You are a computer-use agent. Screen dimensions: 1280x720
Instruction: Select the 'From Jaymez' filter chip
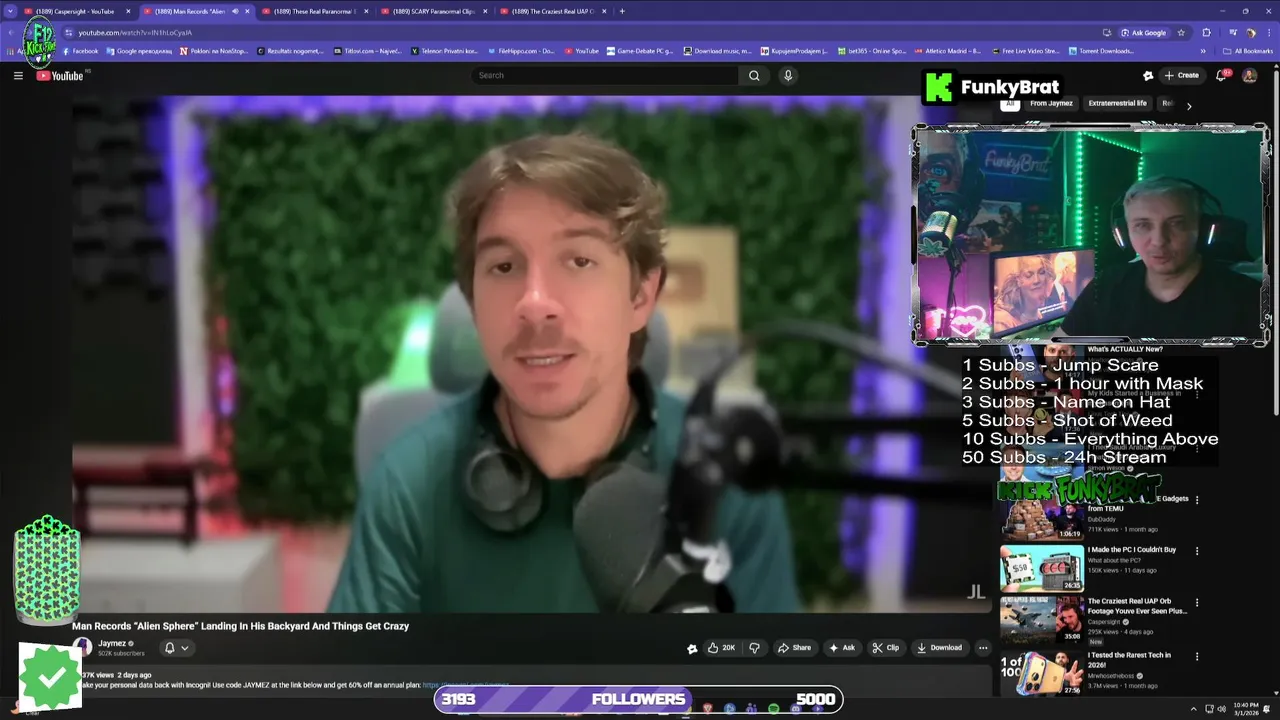coord(1051,103)
